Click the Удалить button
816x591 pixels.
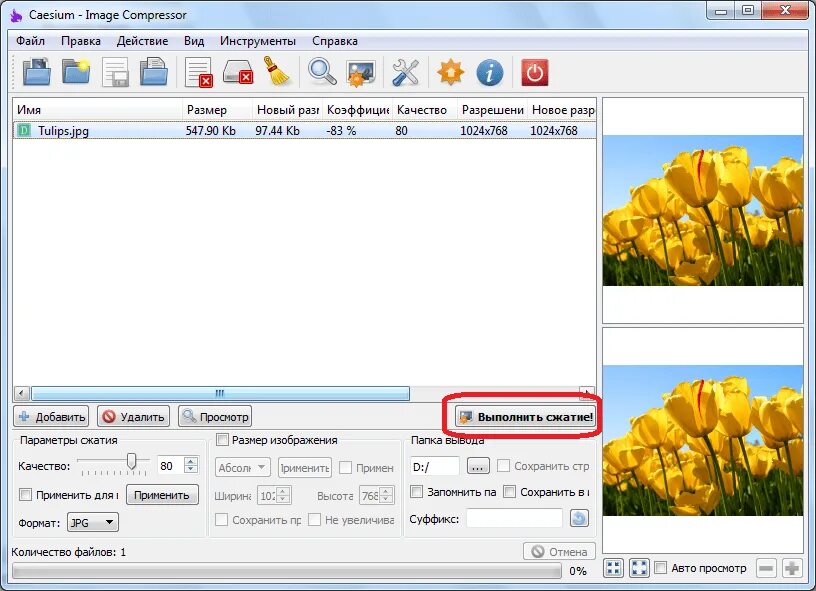133,416
